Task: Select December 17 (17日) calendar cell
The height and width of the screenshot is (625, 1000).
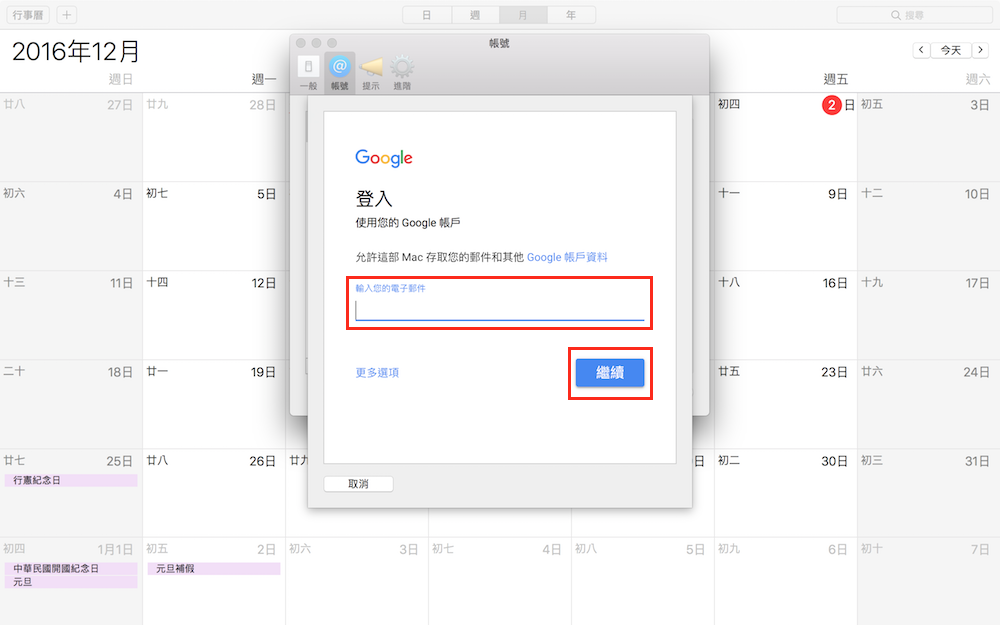Action: click(929, 315)
